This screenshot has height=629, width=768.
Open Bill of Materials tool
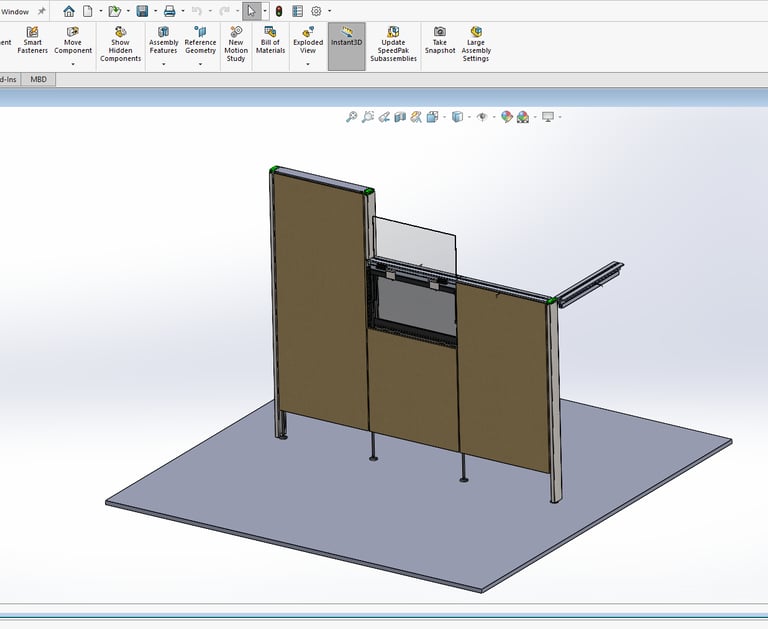(270, 41)
